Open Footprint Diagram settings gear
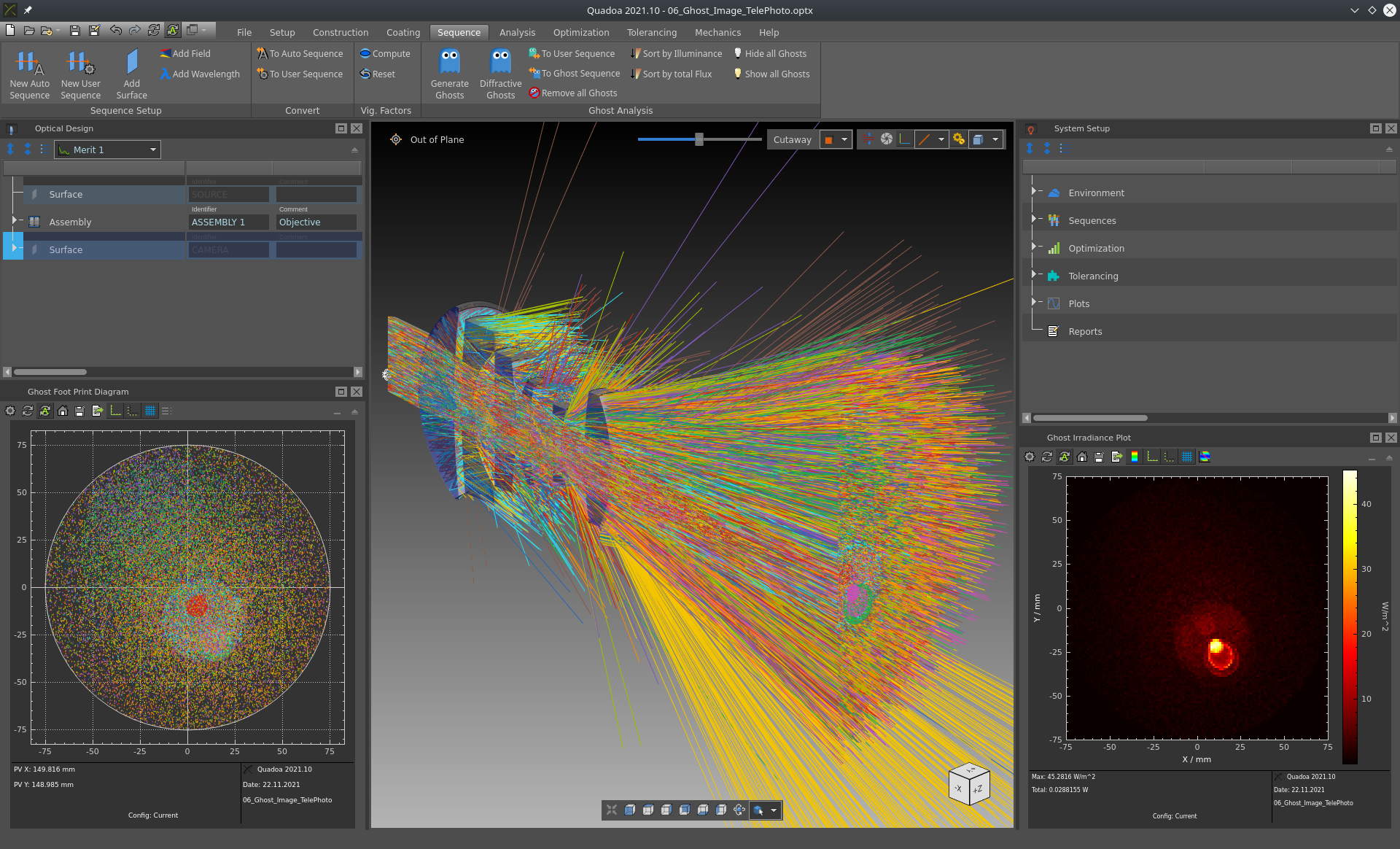The image size is (1400, 849). pyautogui.click(x=10, y=411)
